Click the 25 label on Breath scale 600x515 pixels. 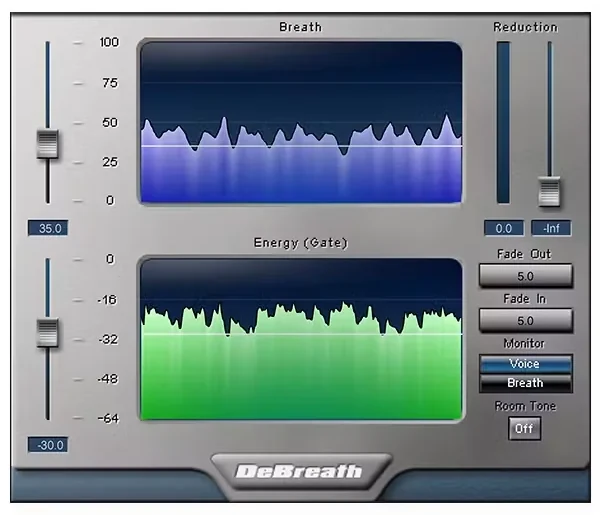click(110, 162)
